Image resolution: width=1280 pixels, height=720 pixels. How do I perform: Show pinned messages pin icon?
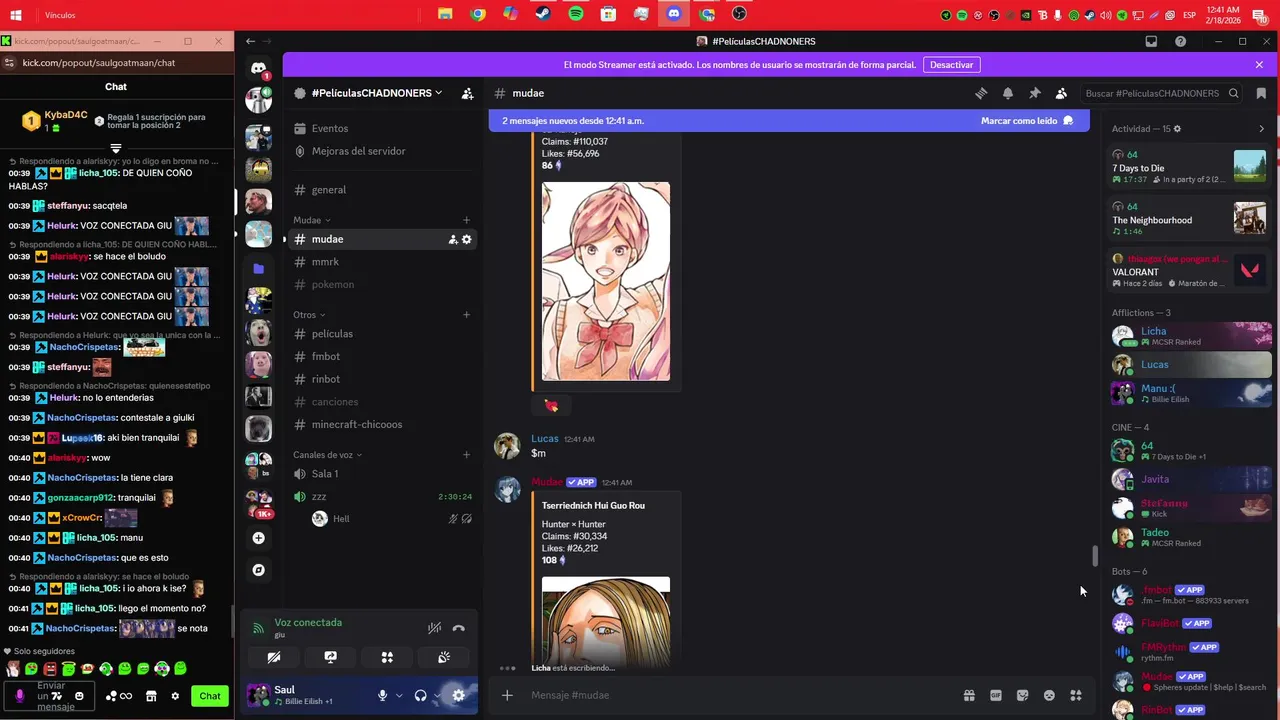tap(1035, 93)
